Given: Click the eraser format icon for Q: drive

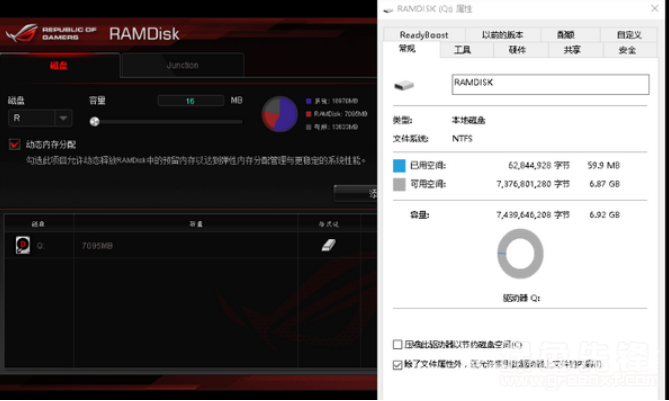Looking at the screenshot, I should tap(329, 245).
